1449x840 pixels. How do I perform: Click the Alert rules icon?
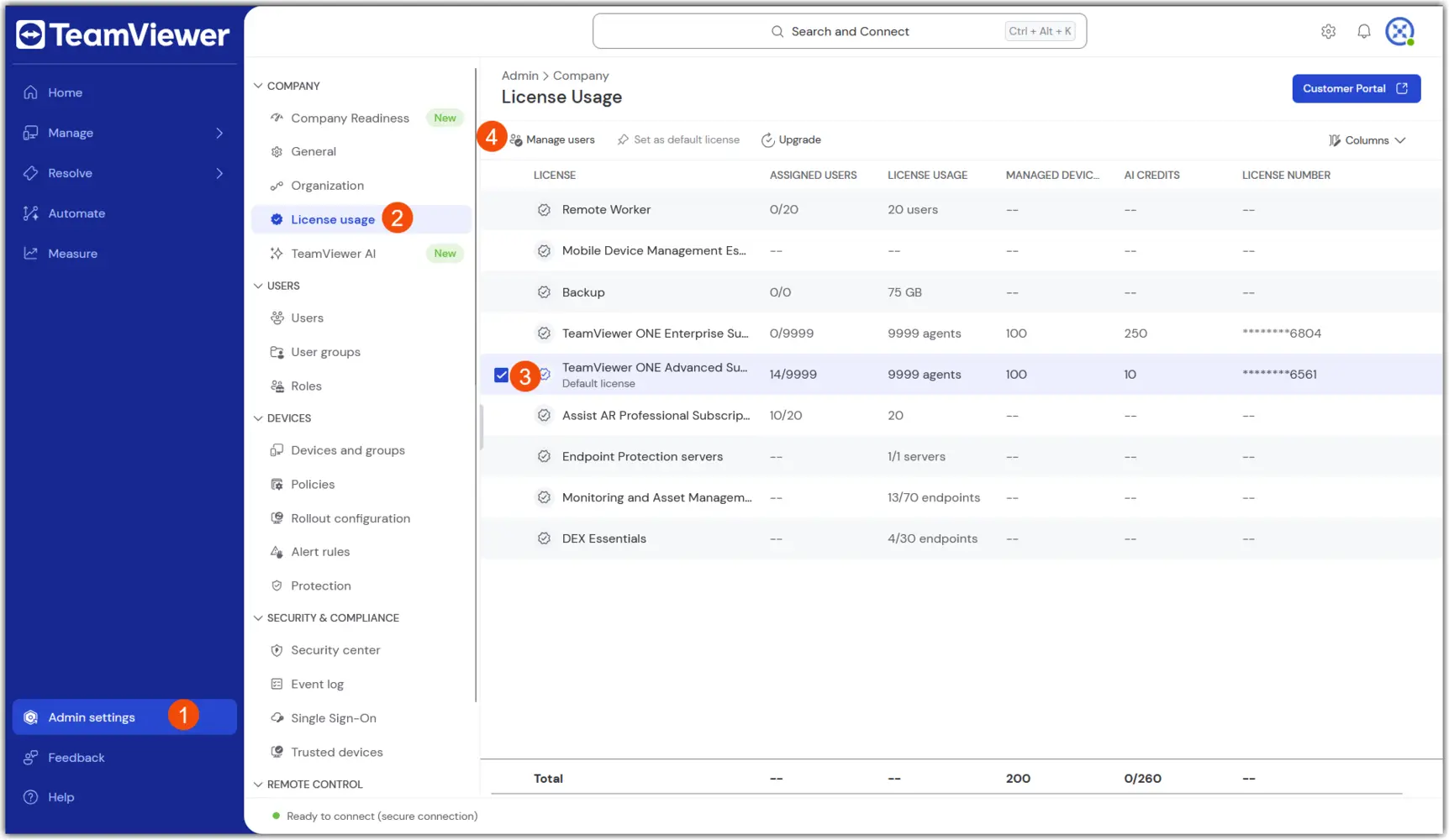[x=277, y=552]
